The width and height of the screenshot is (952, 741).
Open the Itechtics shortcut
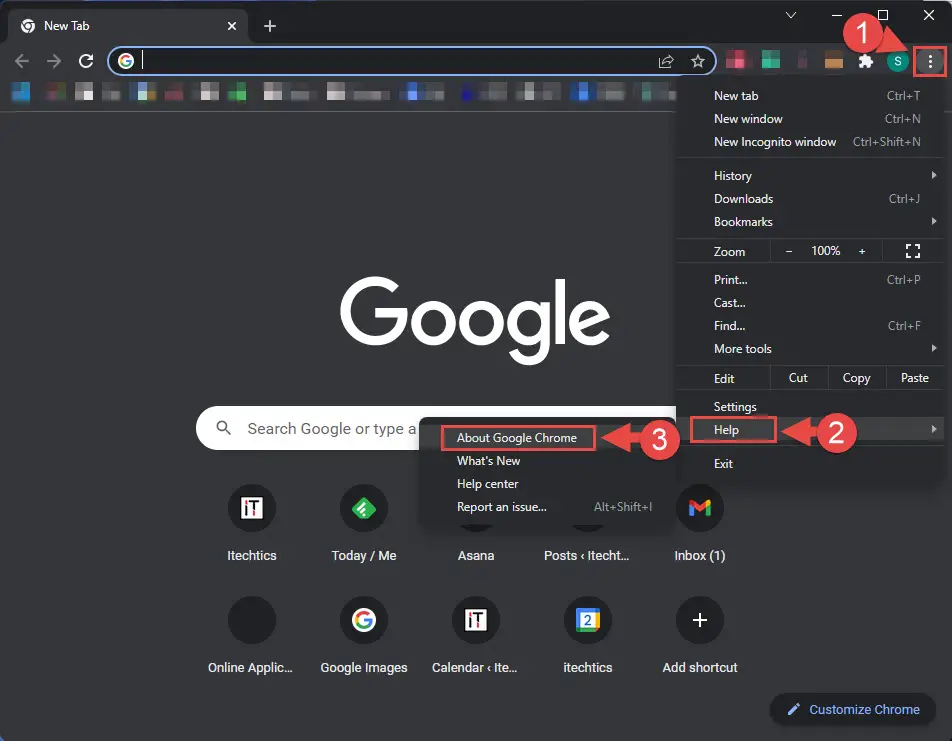pyautogui.click(x=251, y=522)
